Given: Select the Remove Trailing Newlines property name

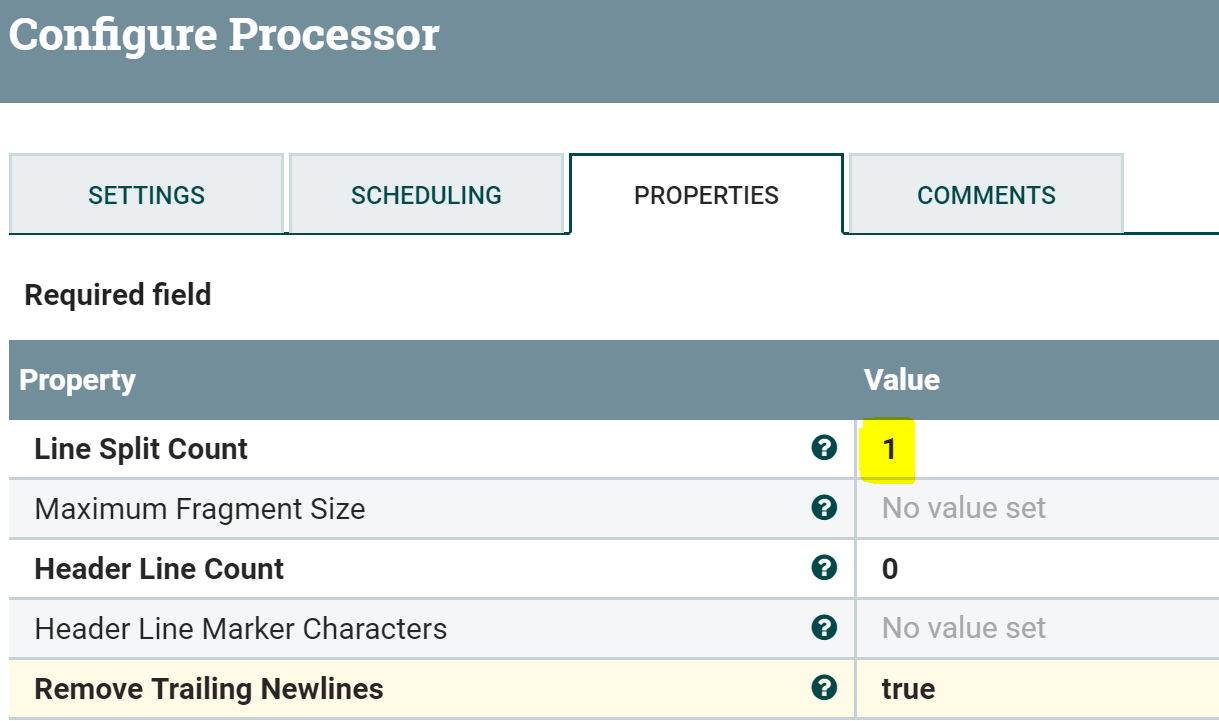Looking at the screenshot, I should (x=210, y=688).
